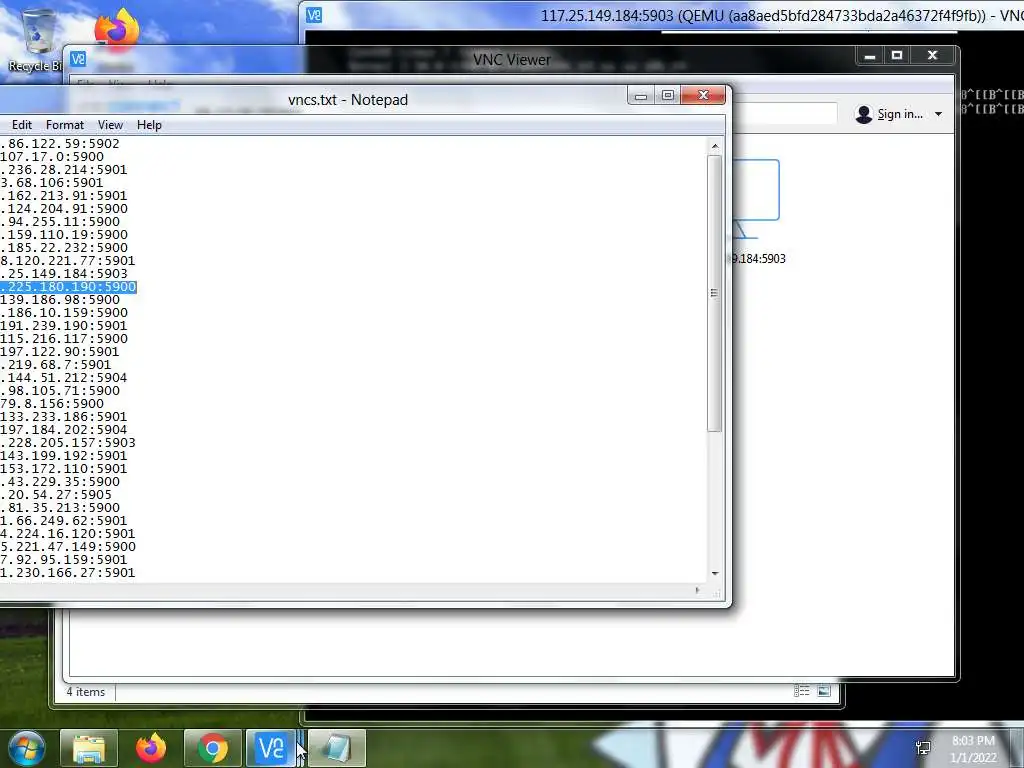This screenshot has height=768, width=1024.
Task: Open the Format menu in Notepad
Action: 65,125
